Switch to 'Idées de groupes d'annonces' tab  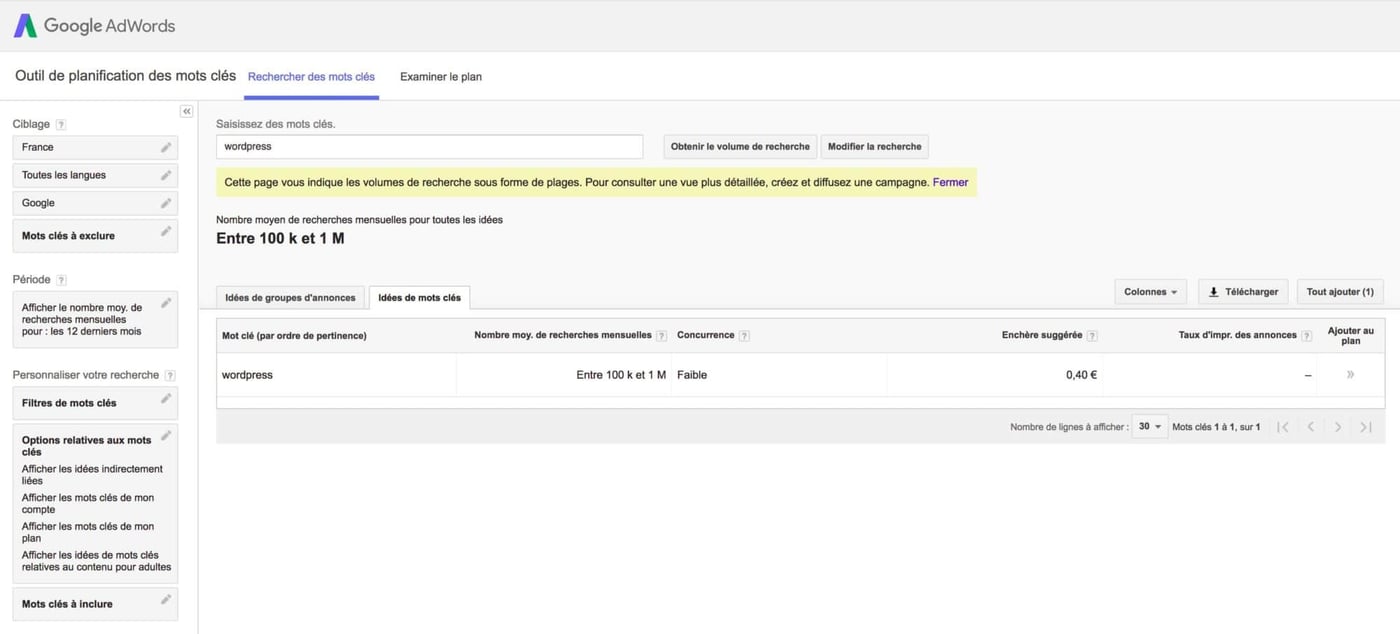(x=289, y=297)
